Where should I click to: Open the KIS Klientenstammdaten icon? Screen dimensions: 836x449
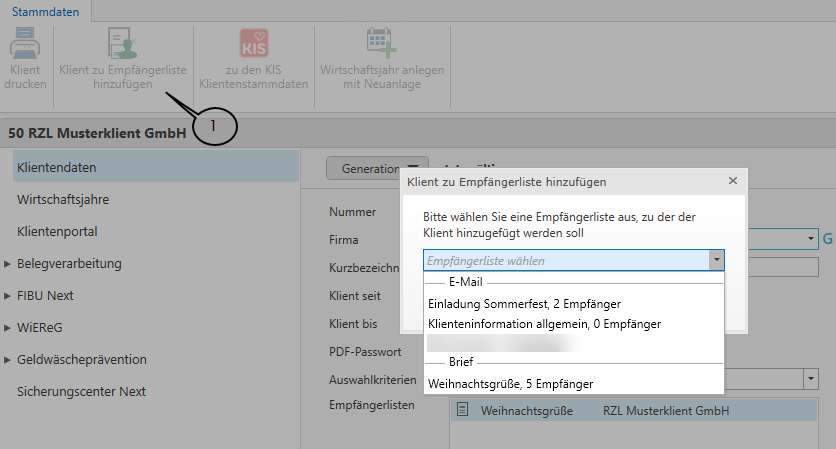(x=253, y=43)
